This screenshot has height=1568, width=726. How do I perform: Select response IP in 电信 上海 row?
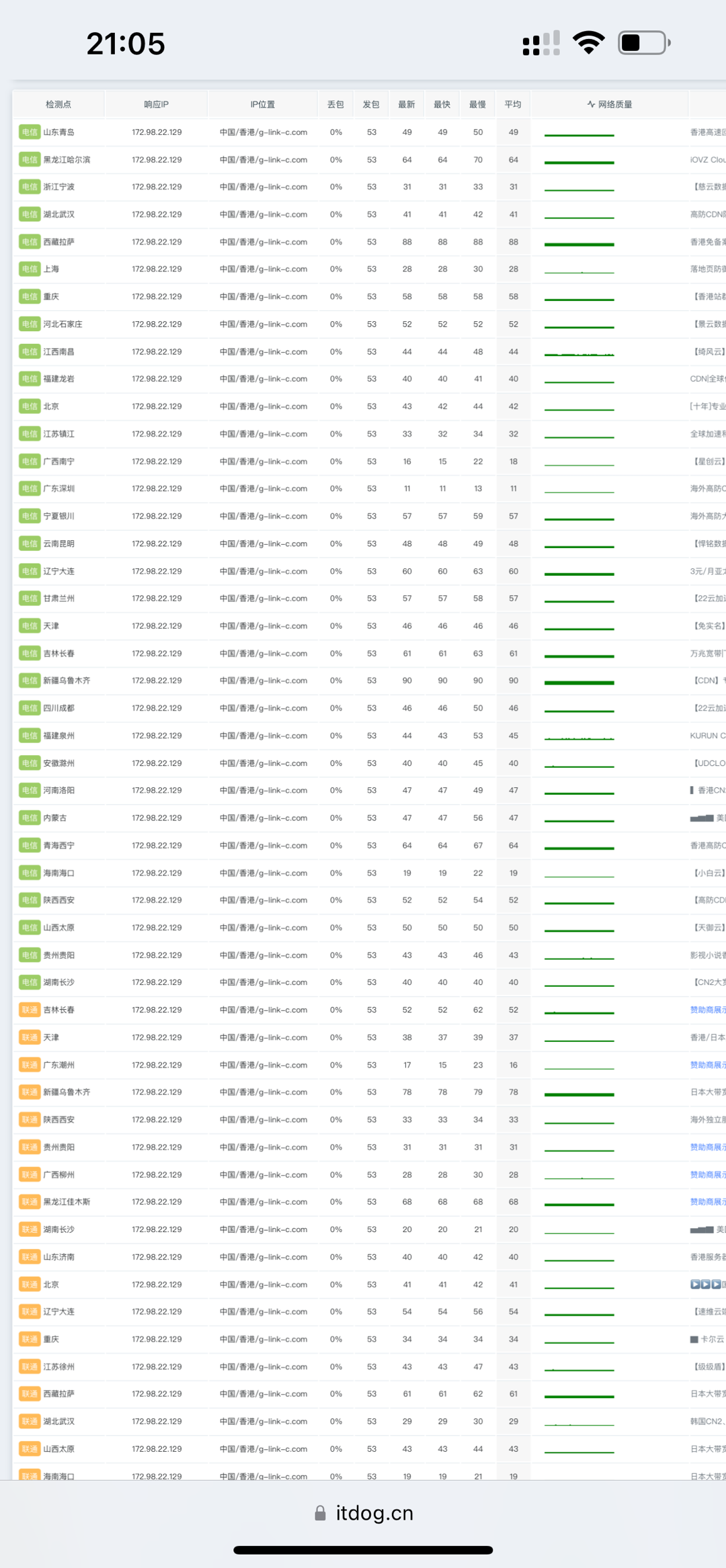[157, 269]
